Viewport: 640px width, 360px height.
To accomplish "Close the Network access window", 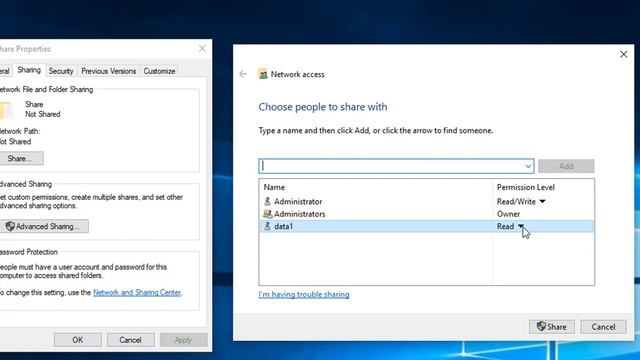I will (623, 54).
